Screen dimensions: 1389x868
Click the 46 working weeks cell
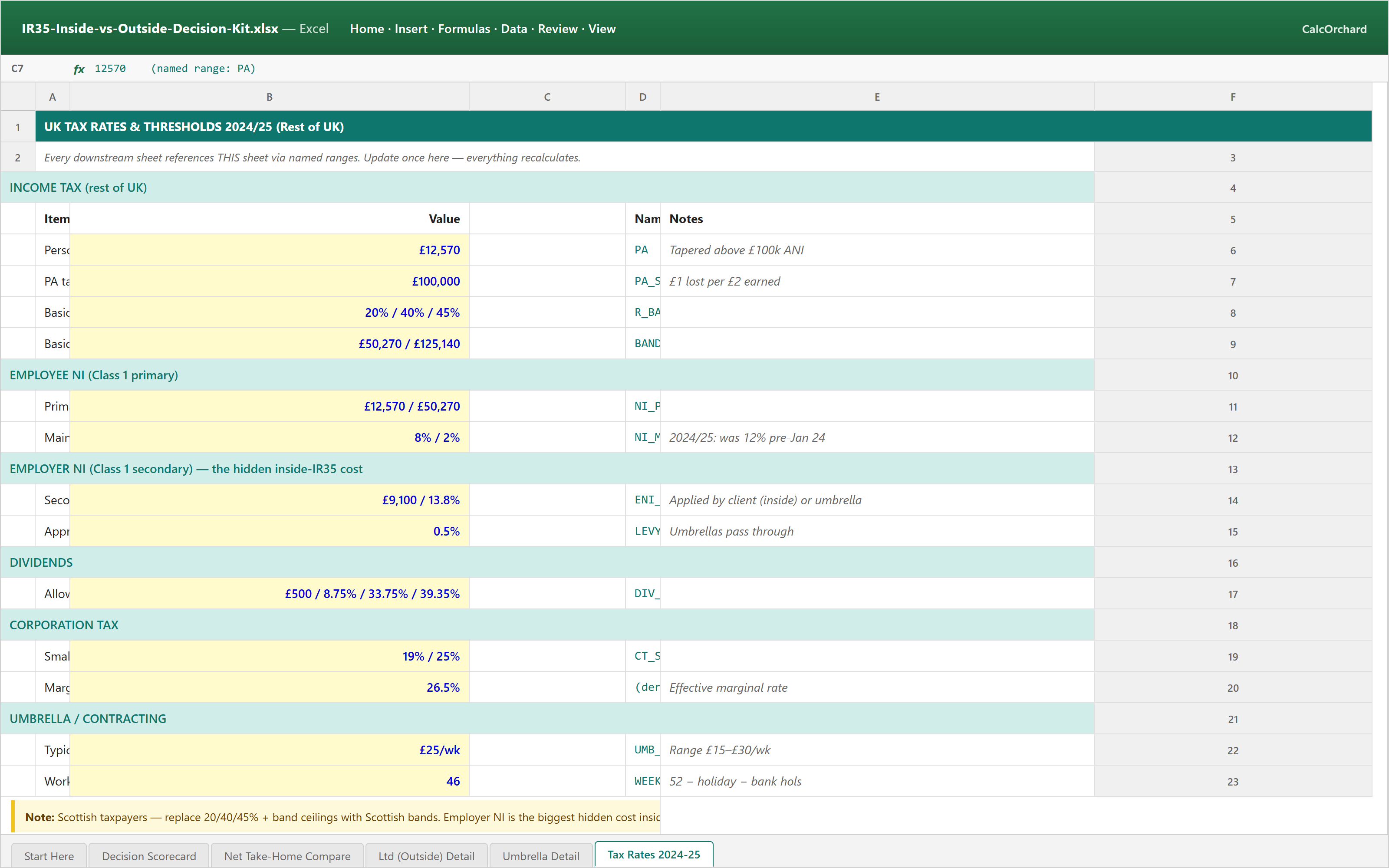click(x=269, y=781)
